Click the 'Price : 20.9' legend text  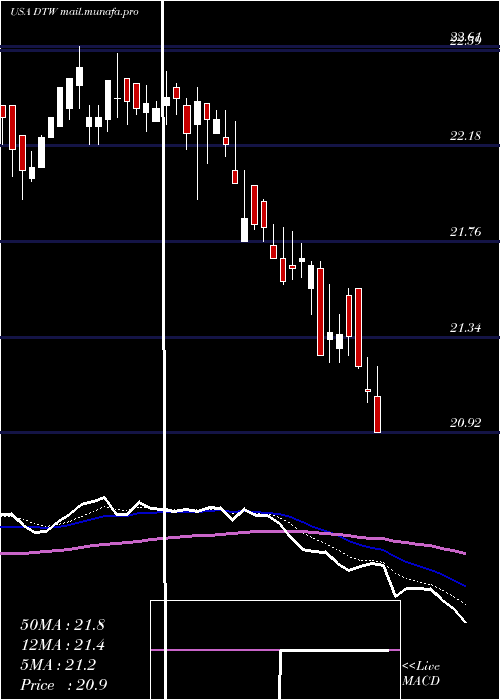tap(63, 684)
